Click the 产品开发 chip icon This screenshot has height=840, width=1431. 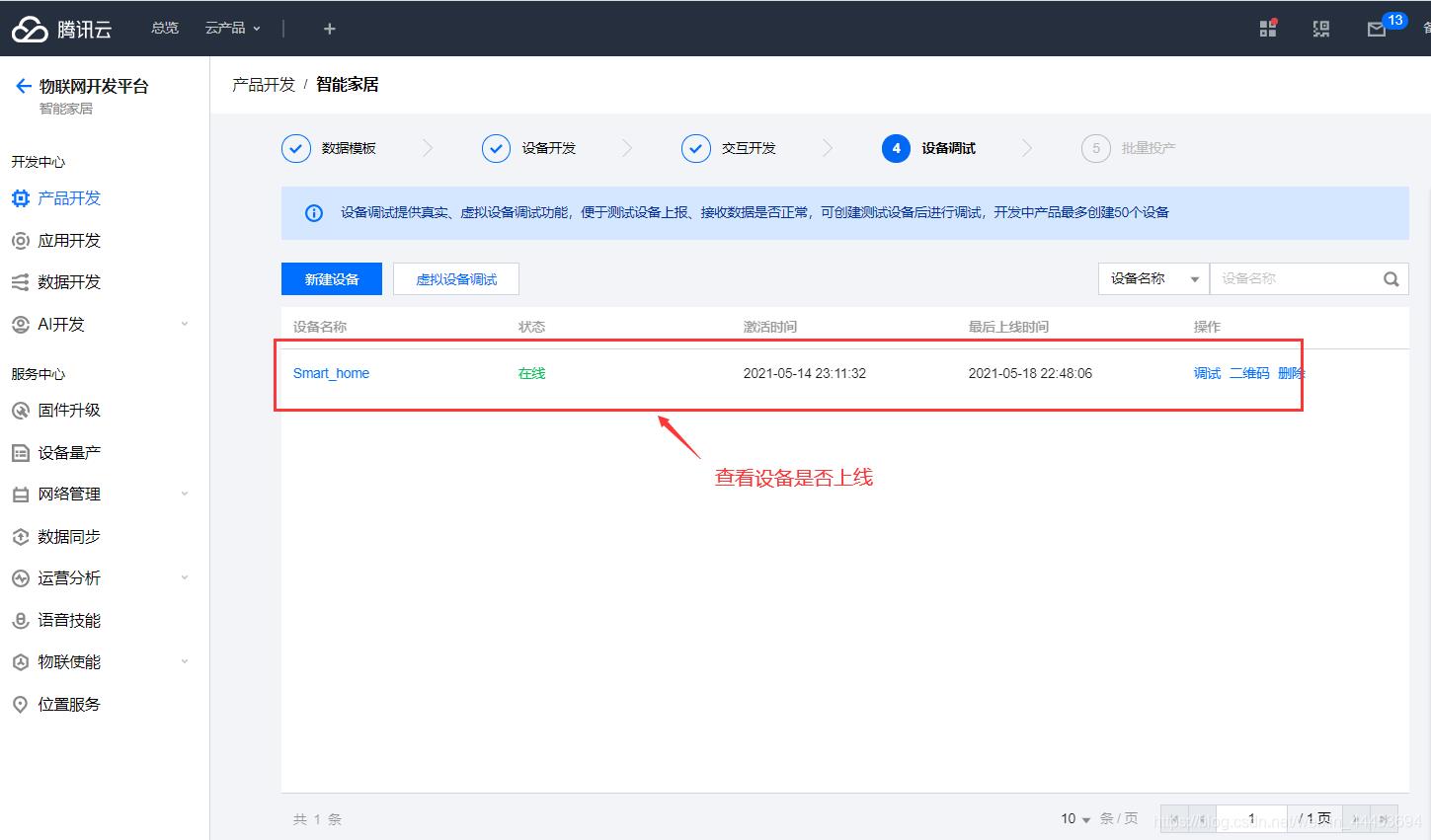[x=20, y=198]
